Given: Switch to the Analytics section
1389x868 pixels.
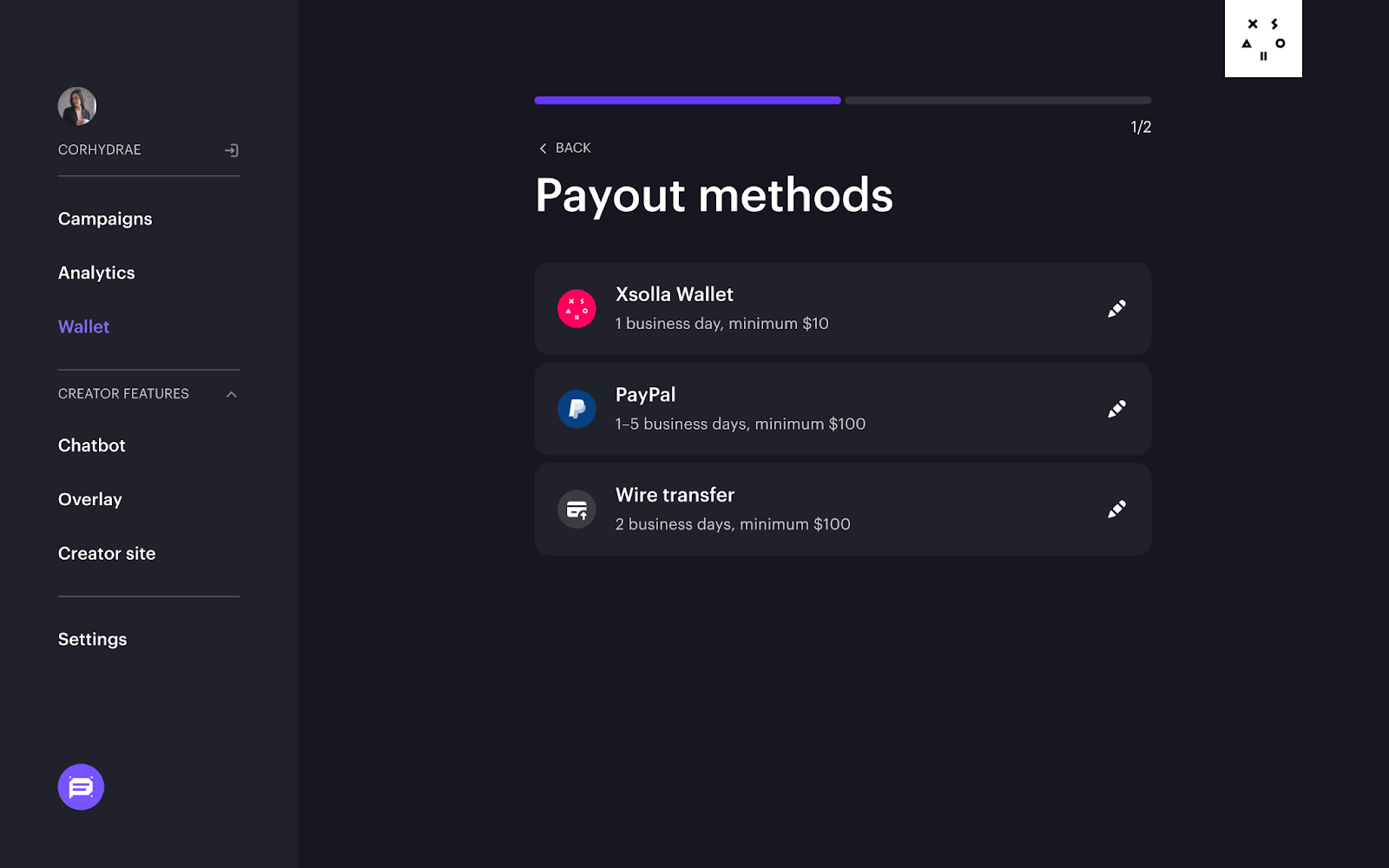Looking at the screenshot, I should (95, 273).
